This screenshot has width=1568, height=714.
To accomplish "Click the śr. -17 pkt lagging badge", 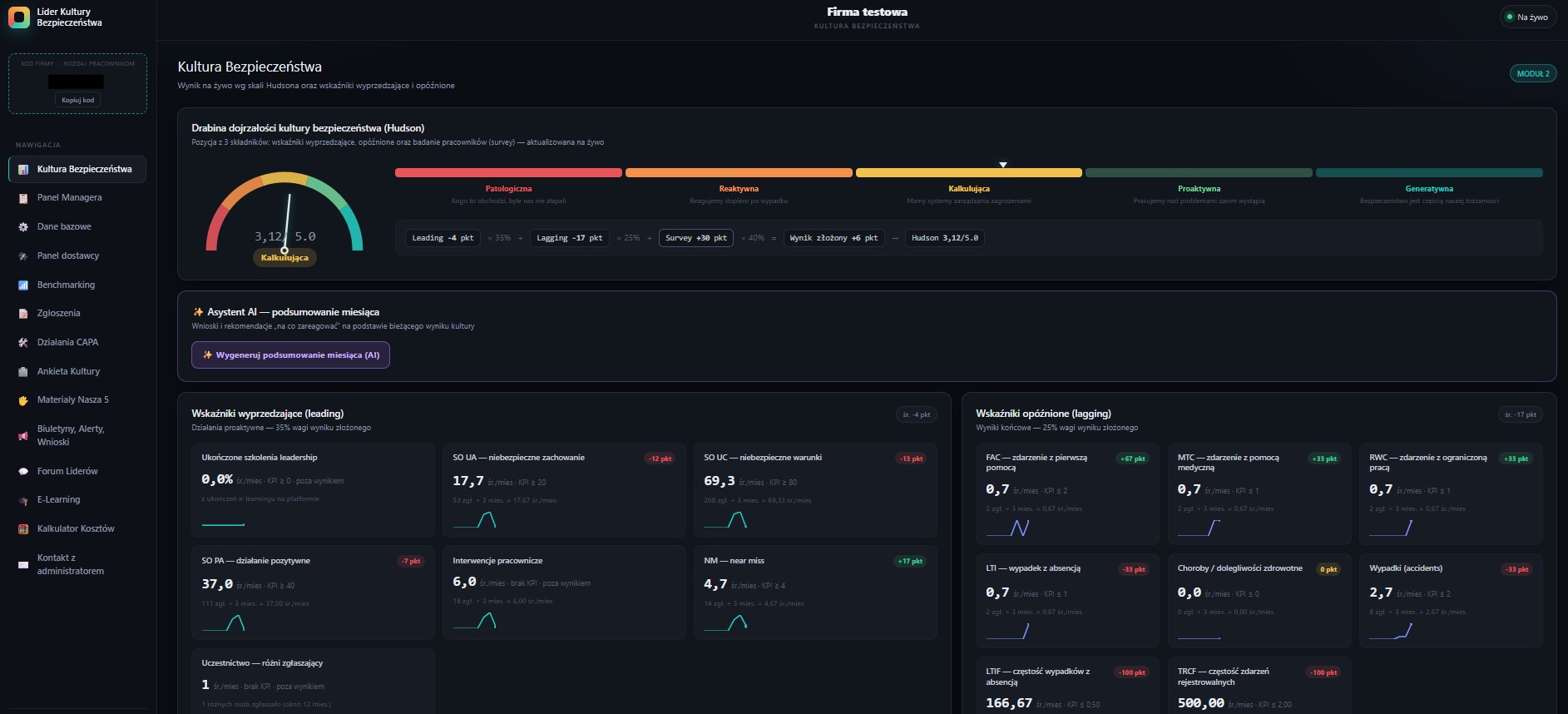I will click(x=1521, y=414).
